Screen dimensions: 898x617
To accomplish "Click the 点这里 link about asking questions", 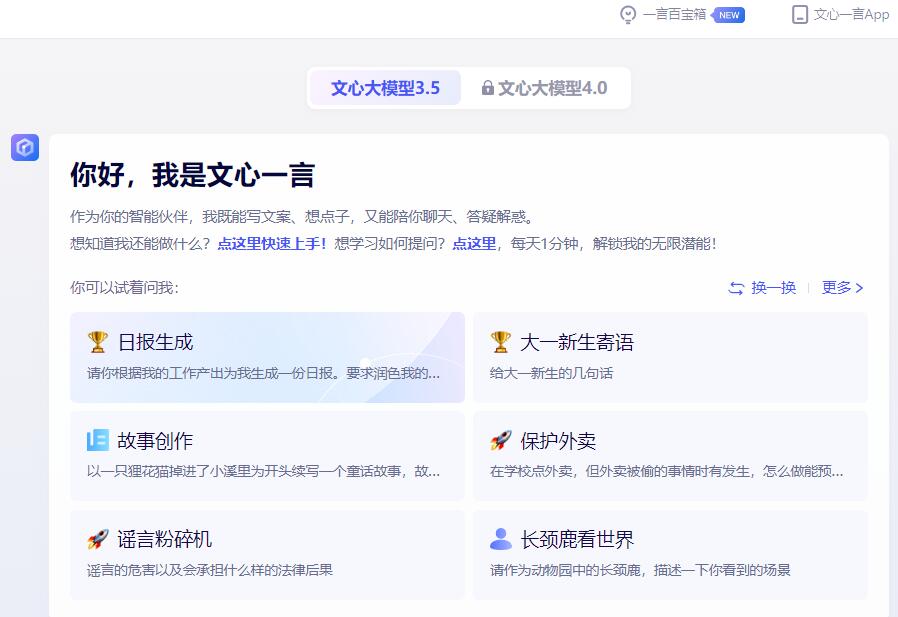I will click(x=474, y=243).
